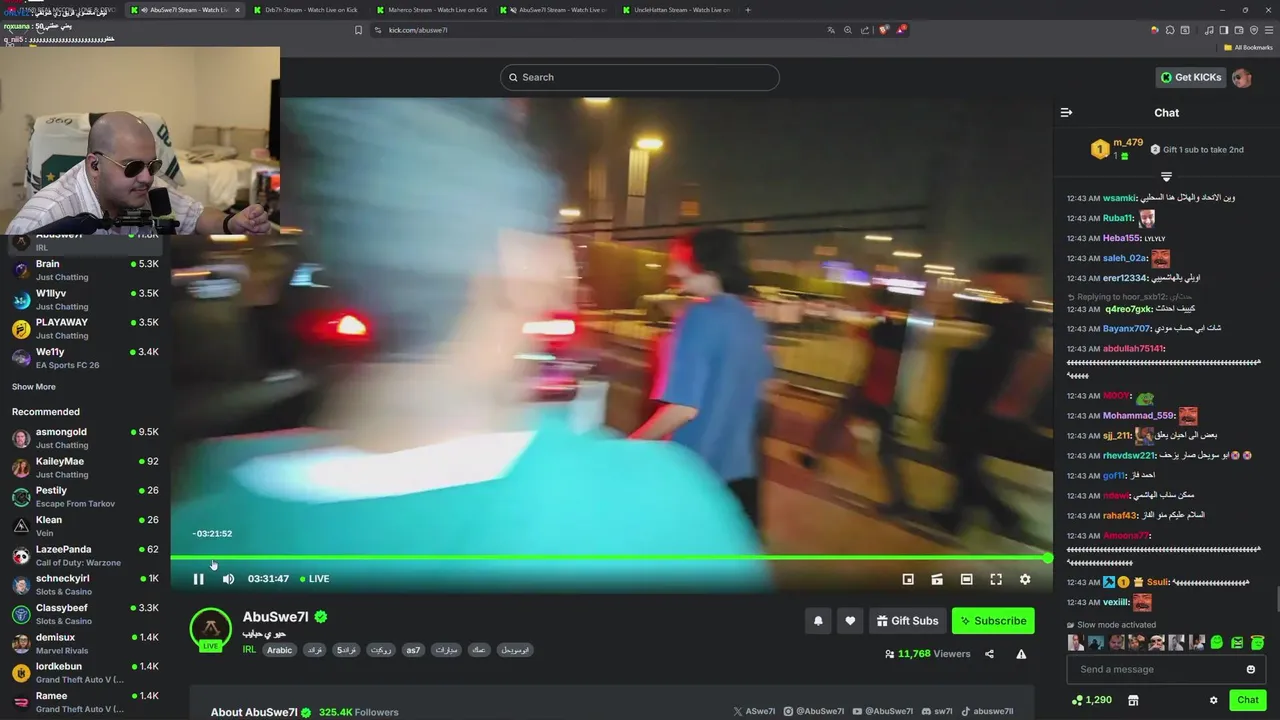
Task: Mute the stream with the speaker icon
Action: pyautogui.click(x=228, y=579)
